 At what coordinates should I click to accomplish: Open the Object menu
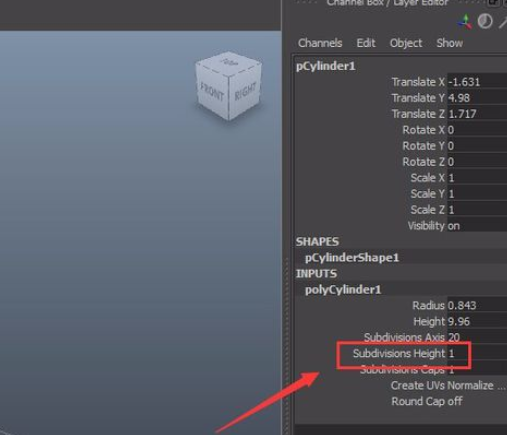tap(406, 43)
